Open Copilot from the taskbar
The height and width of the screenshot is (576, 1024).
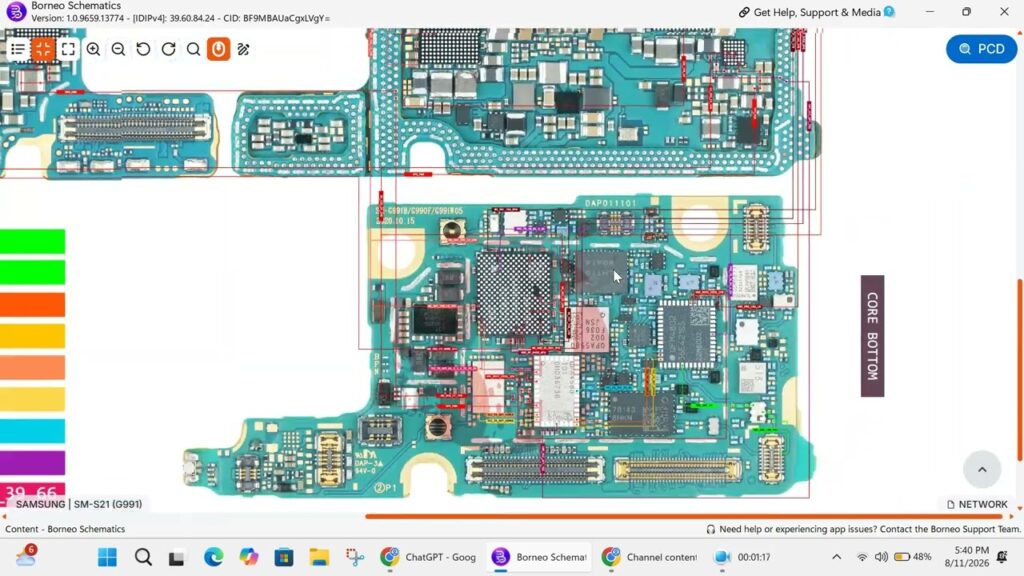click(x=248, y=557)
